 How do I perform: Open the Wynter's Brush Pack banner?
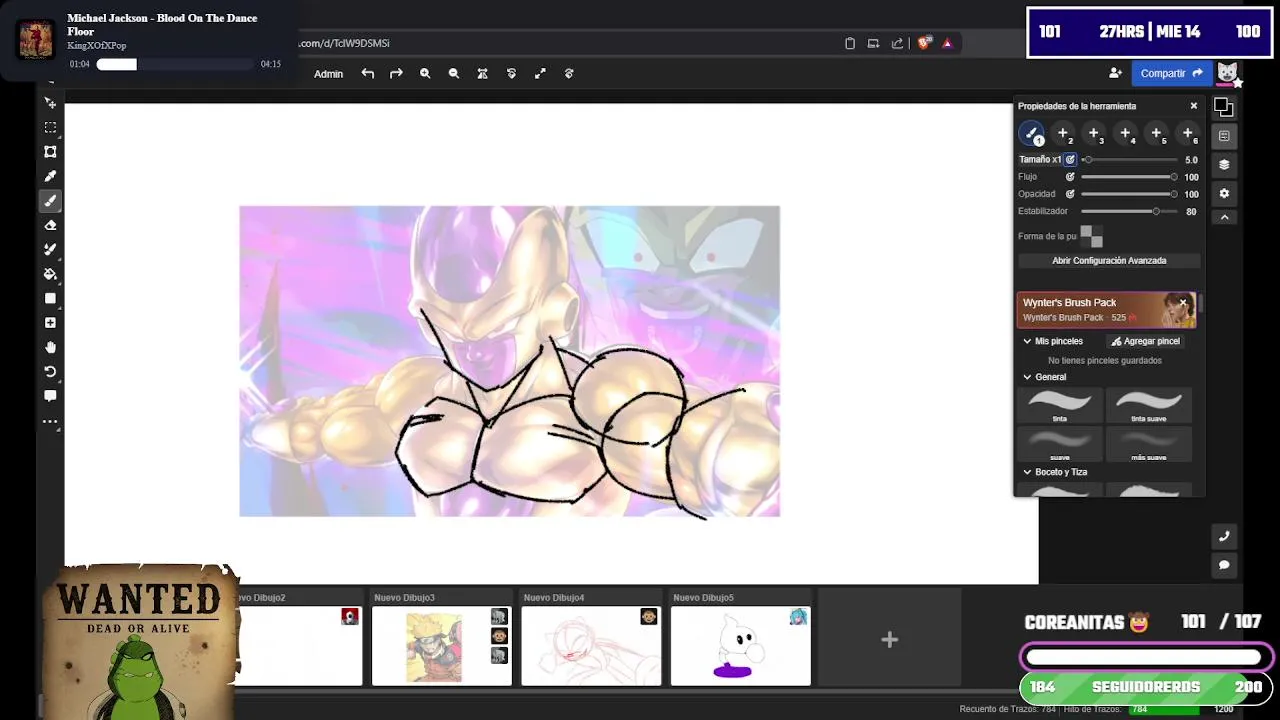click(x=1106, y=310)
